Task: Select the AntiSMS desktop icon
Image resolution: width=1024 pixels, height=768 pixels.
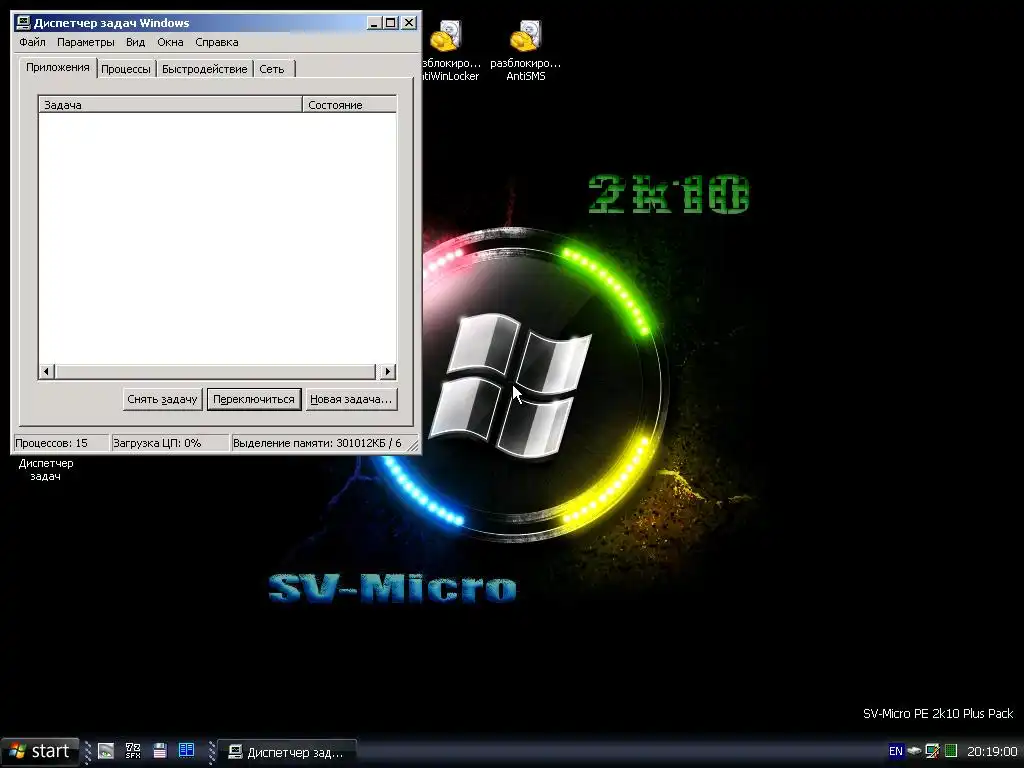Action: [526, 51]
